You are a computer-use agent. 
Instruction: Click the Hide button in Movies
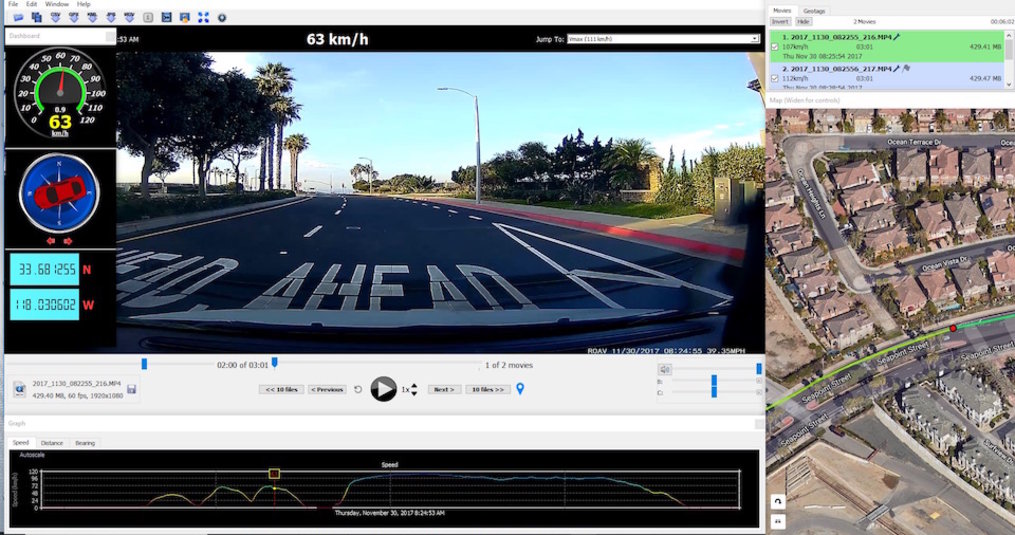click(x=803, y=21)
